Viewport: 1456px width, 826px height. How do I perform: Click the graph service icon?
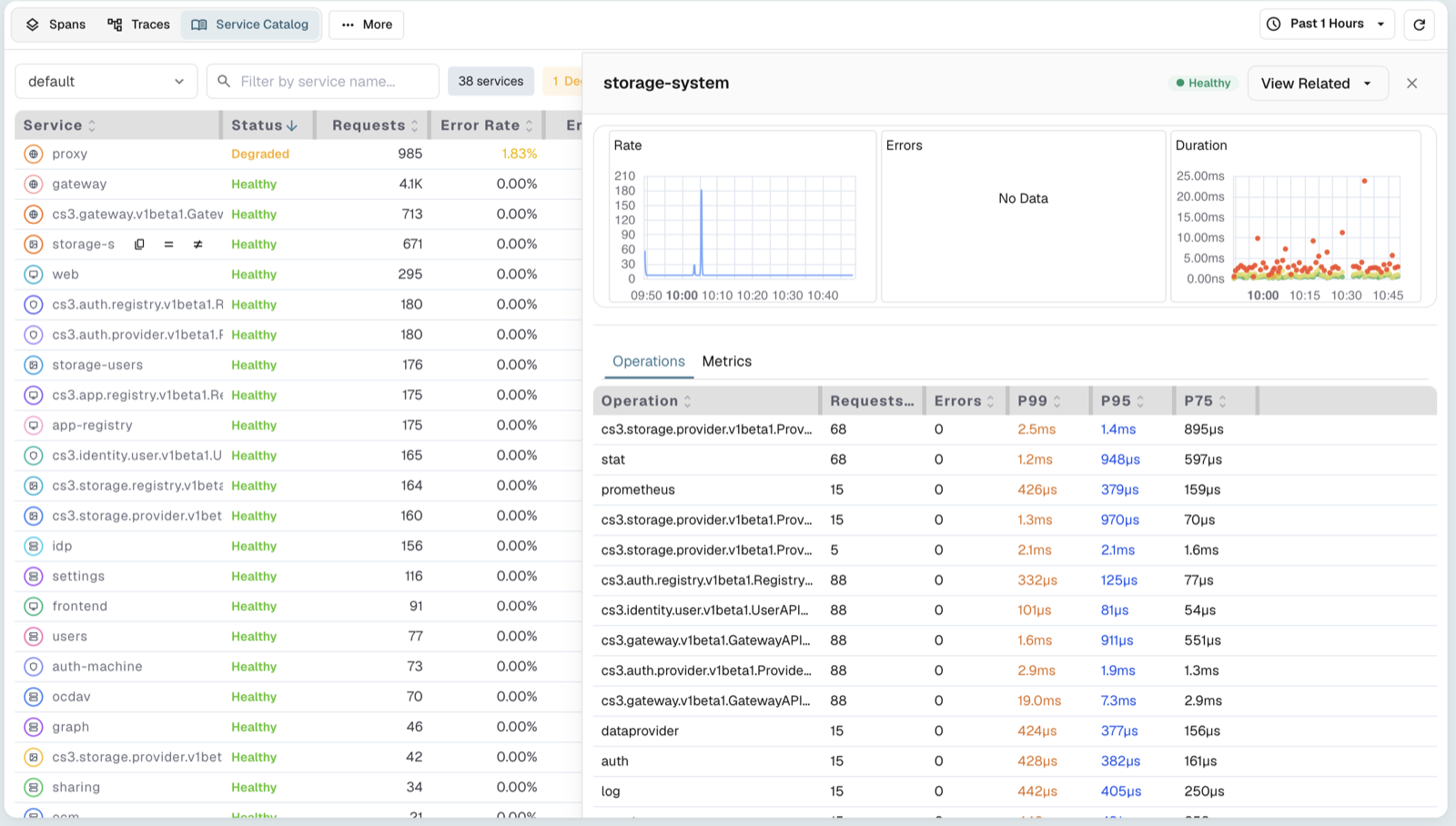(x=34, y=727)
